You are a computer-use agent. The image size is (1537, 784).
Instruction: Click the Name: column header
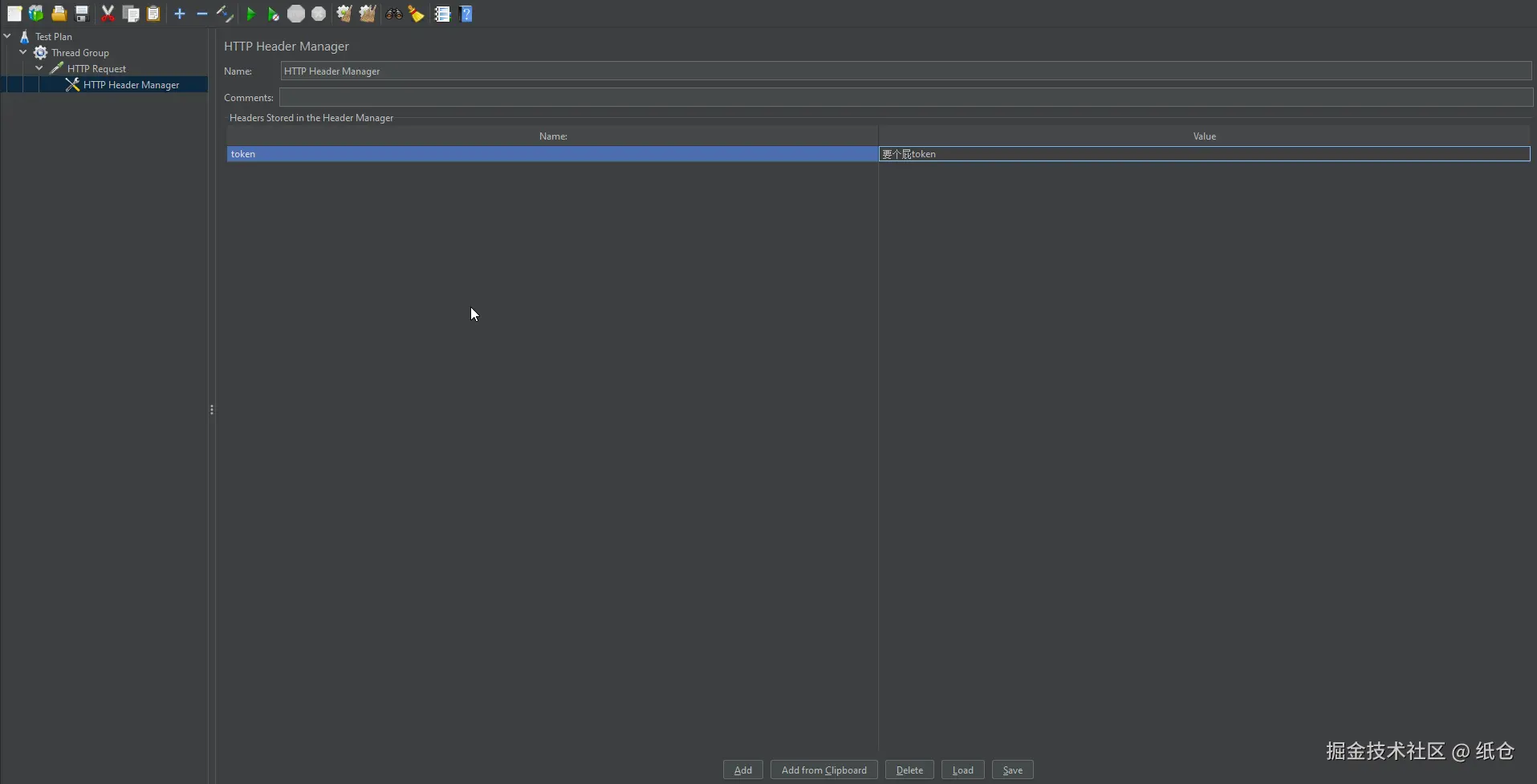(x=552, y=136)
